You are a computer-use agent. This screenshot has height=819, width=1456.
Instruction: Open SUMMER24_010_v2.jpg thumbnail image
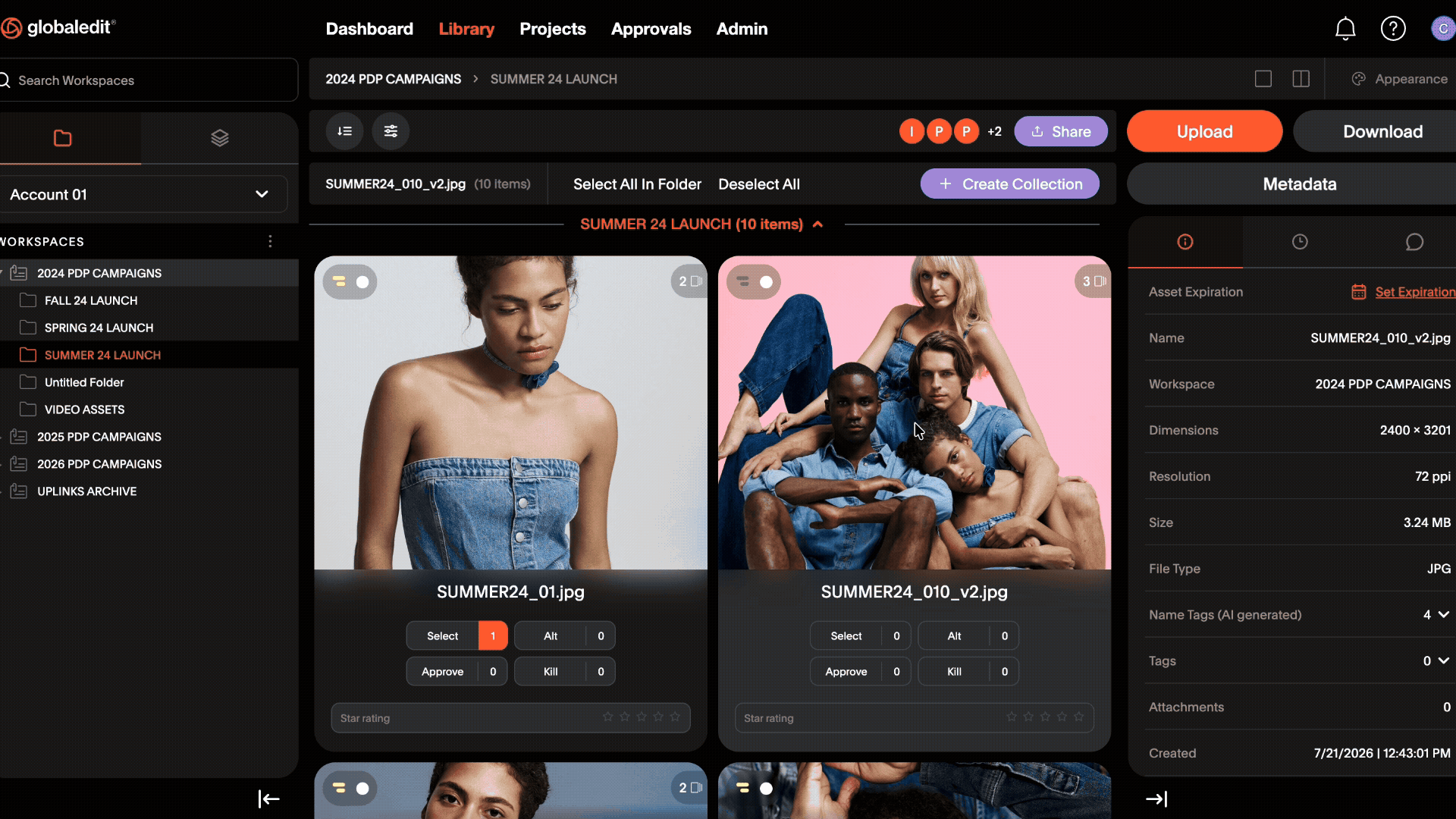click(915, 413)
